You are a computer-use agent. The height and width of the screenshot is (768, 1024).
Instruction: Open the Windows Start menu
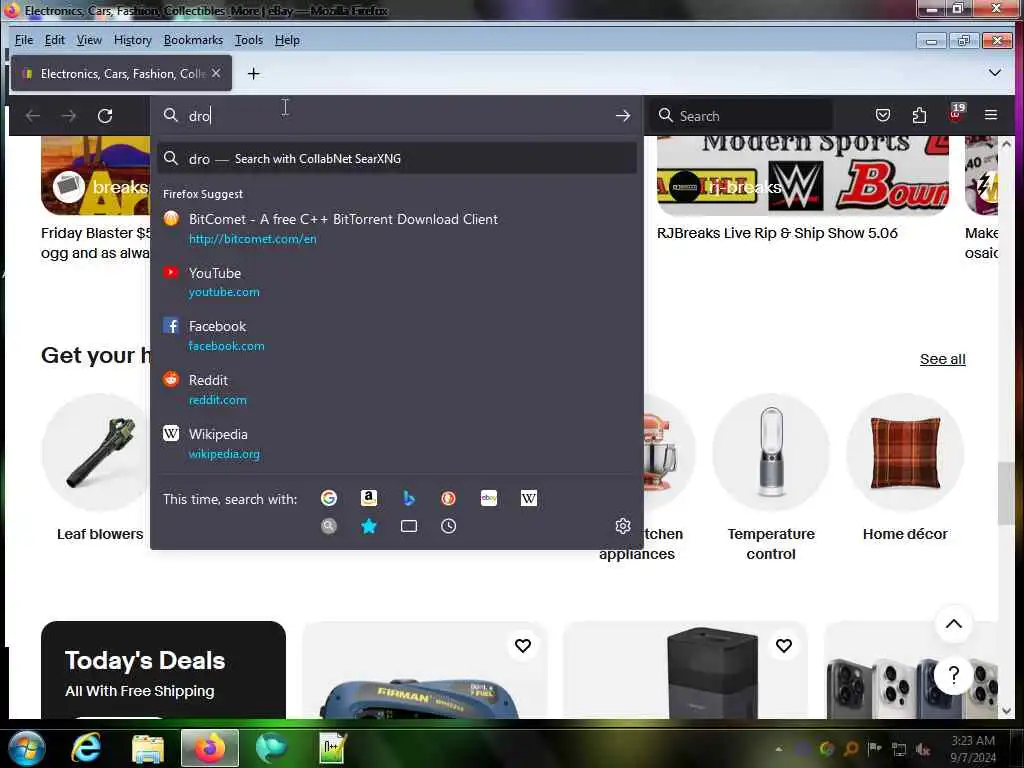(x=26, y=748)
